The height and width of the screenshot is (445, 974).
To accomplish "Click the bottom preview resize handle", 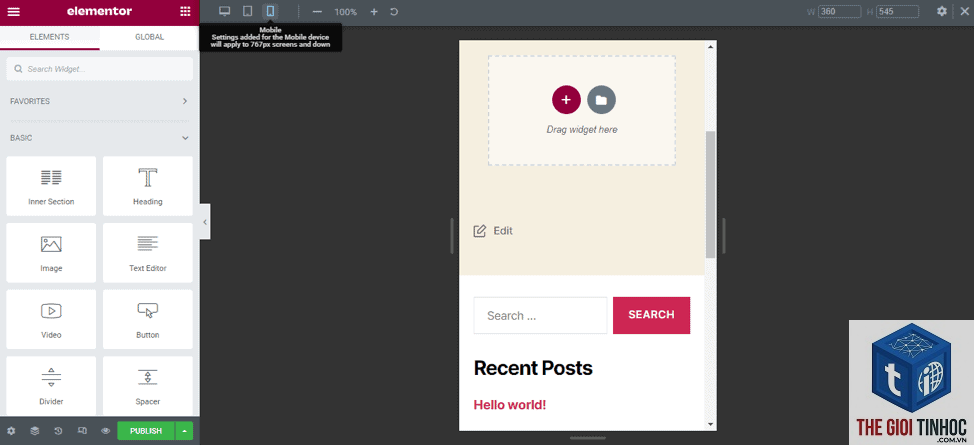I will [588, 438].
